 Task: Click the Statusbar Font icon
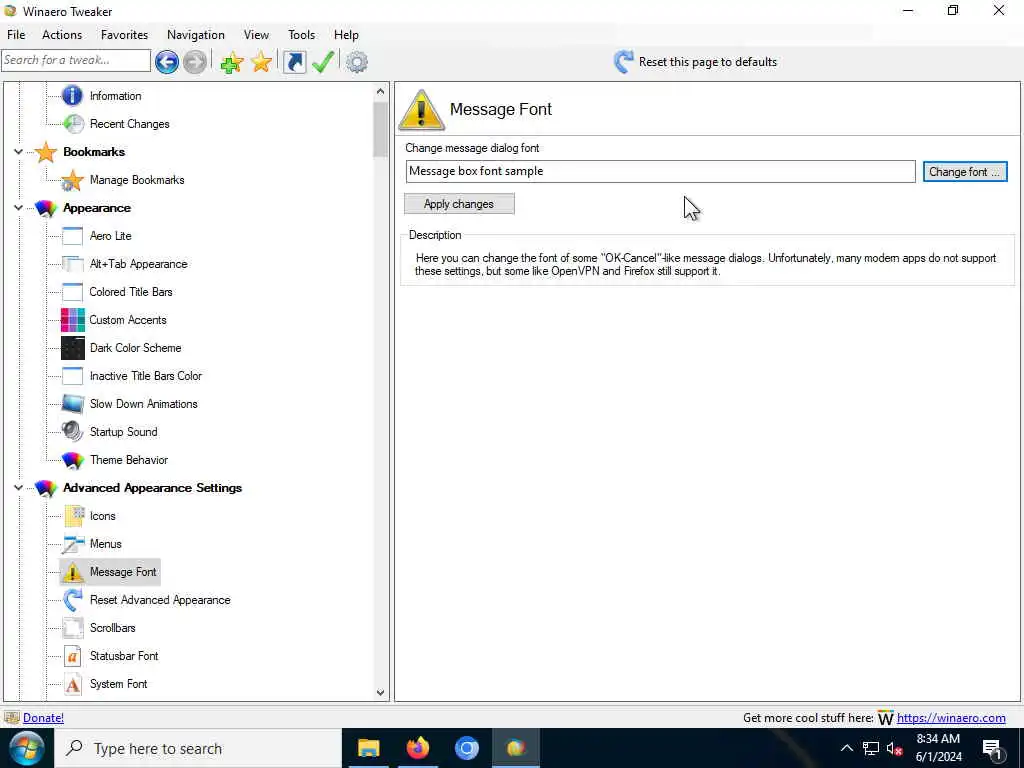(72, 656)
